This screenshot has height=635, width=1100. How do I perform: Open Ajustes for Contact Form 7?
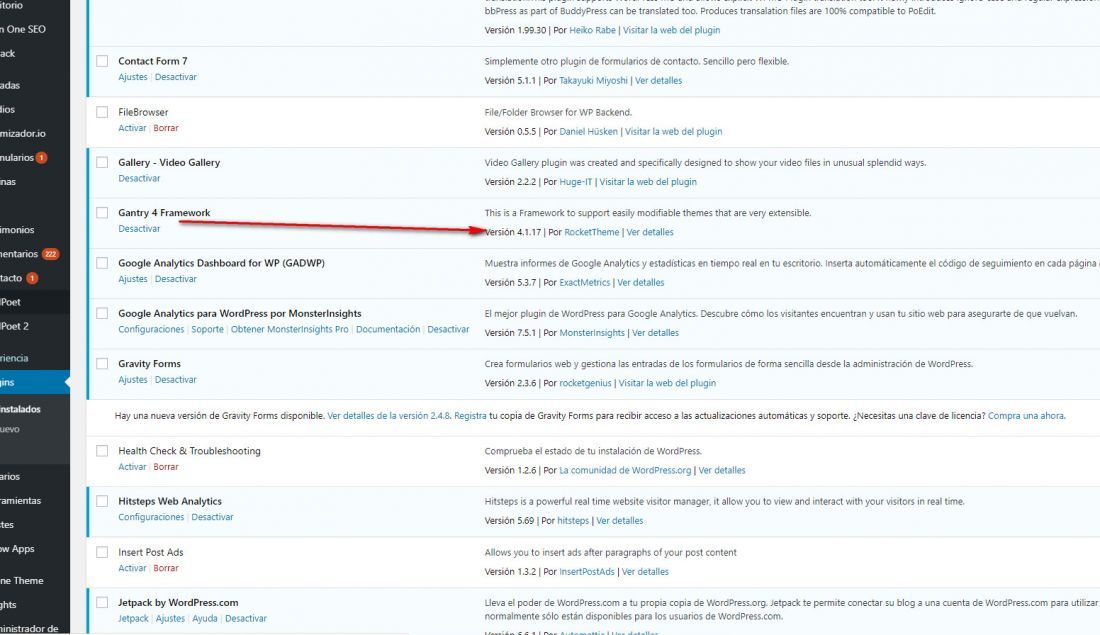pos(133,77)
